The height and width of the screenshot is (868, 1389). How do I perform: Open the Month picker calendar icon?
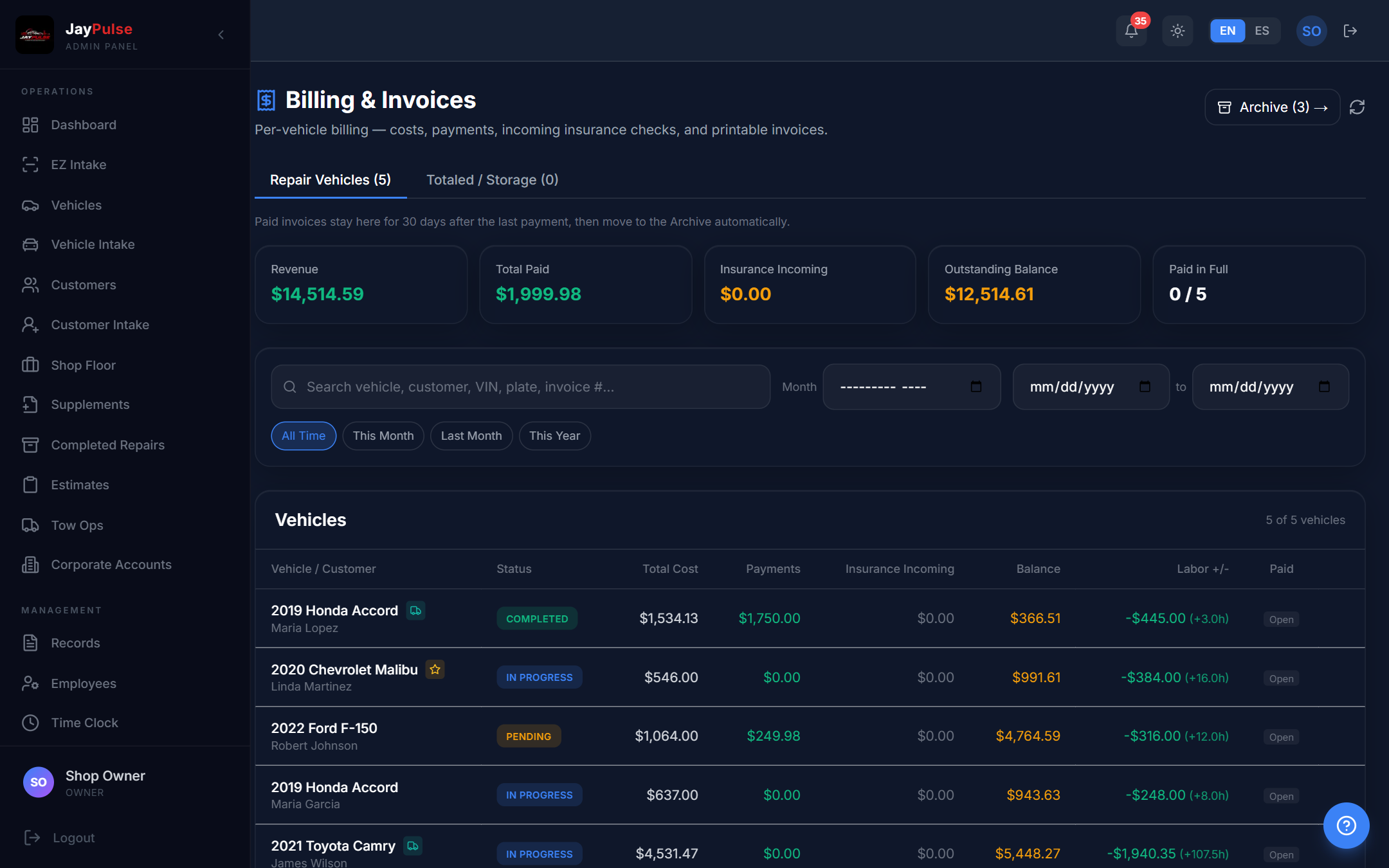(976, 386)
